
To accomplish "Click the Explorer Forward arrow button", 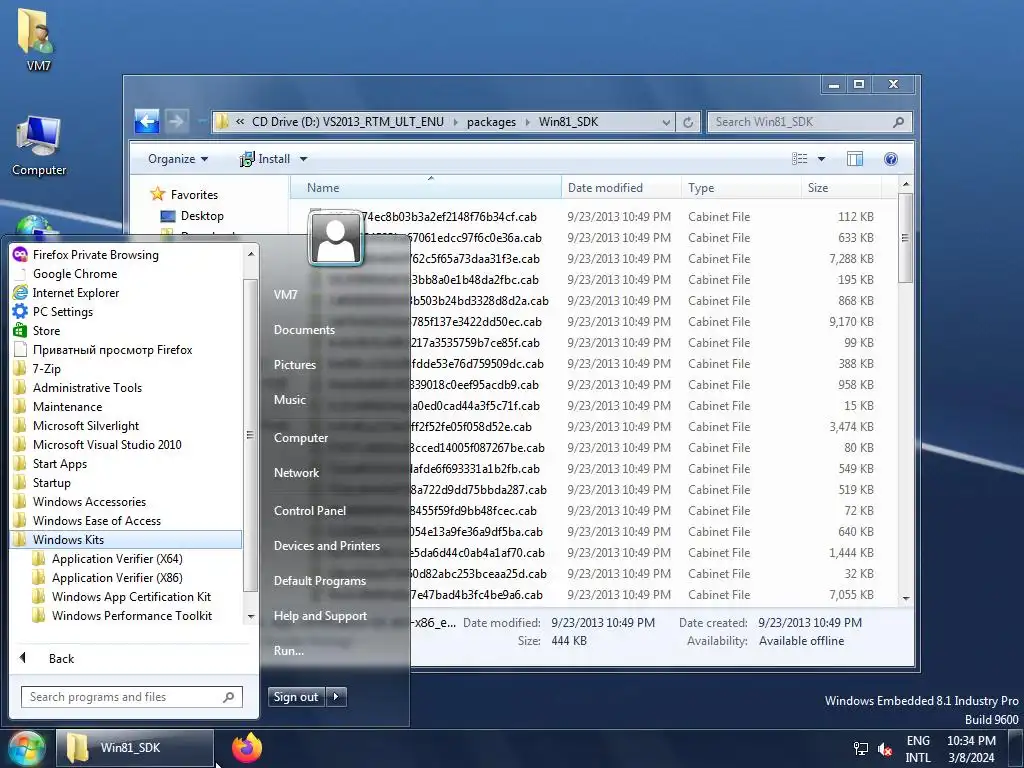I will (x=176, y=121).
